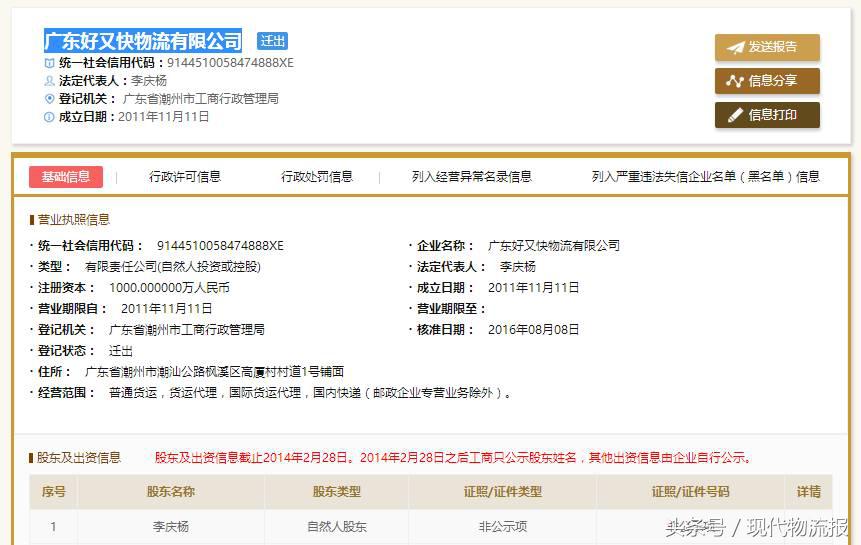Open 列入严重违法失信企业名单（黑名单）信息 tab
The image size is (861, 545).
(706, 177)
